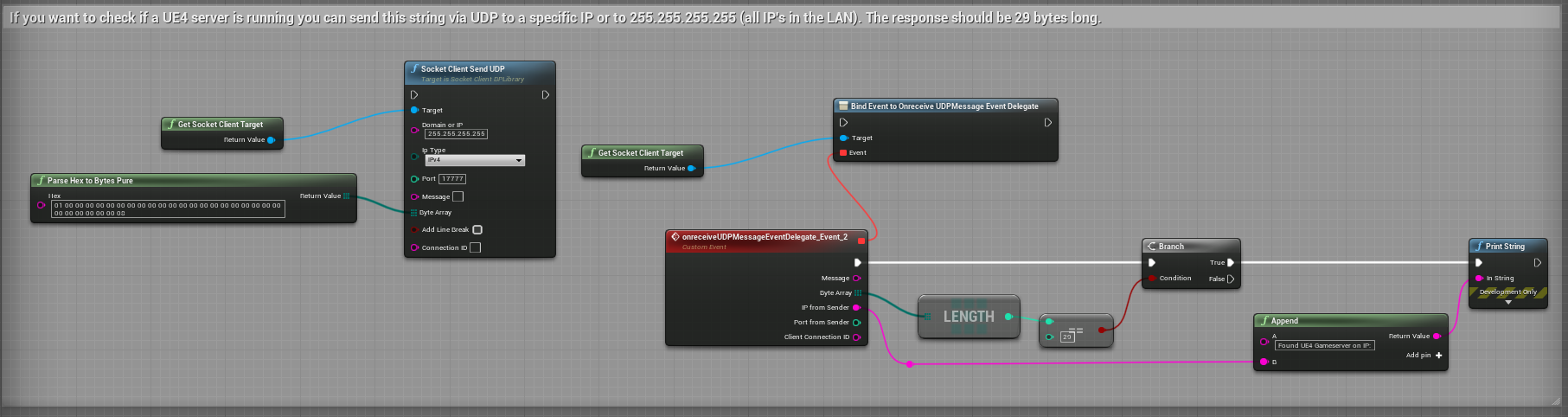Click the Hex input field in Parse Hex node
1568x417 pixels.
[168, 209]
